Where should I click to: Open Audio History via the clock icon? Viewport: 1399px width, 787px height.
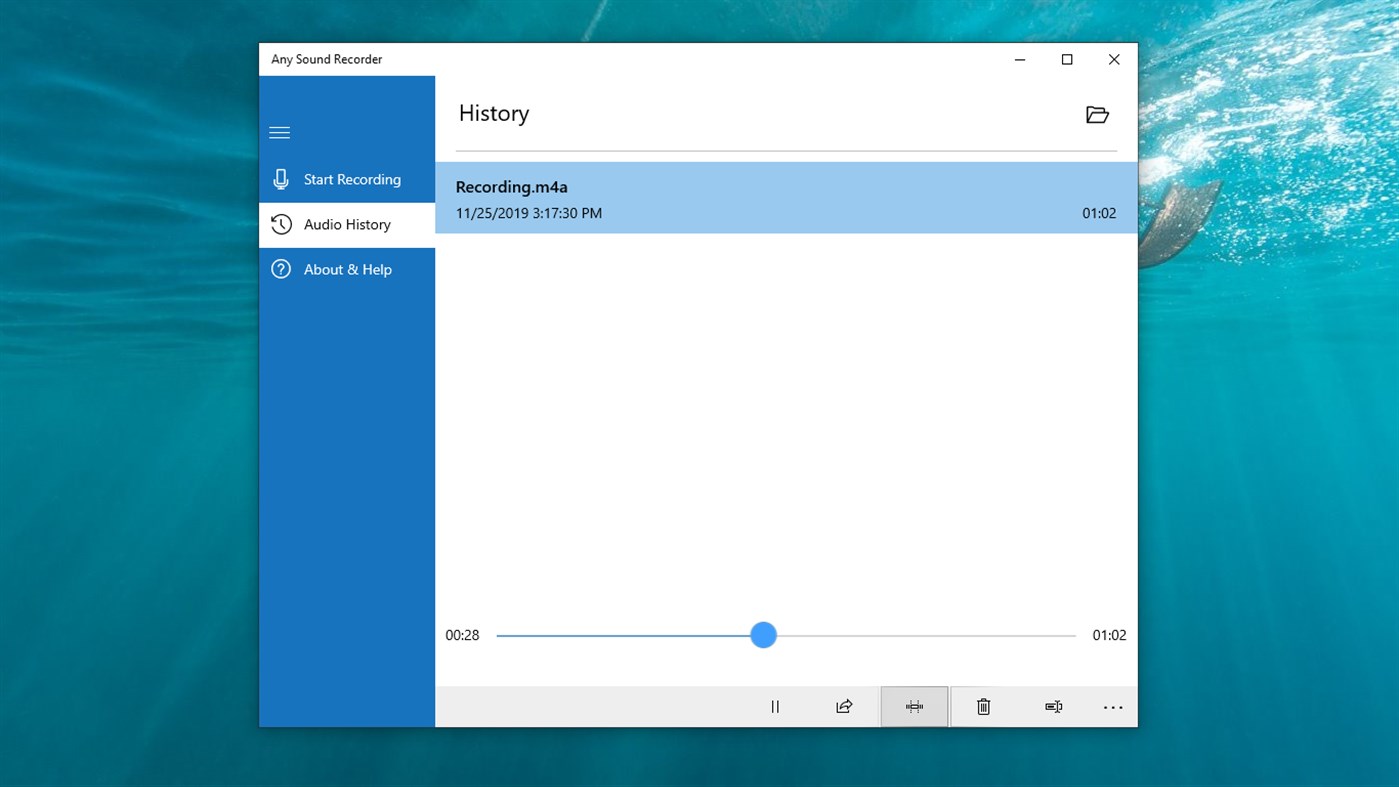coord(281,224)
